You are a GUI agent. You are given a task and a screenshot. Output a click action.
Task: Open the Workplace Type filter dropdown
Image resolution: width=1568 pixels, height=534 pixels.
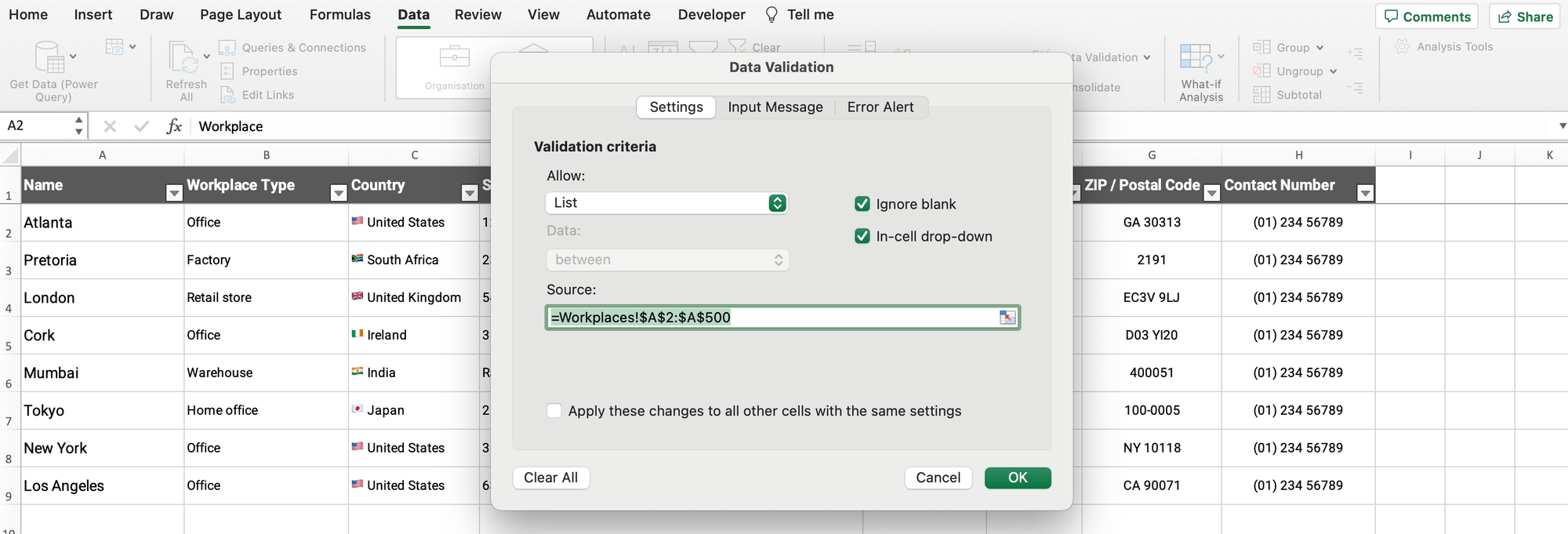point(339,193)
